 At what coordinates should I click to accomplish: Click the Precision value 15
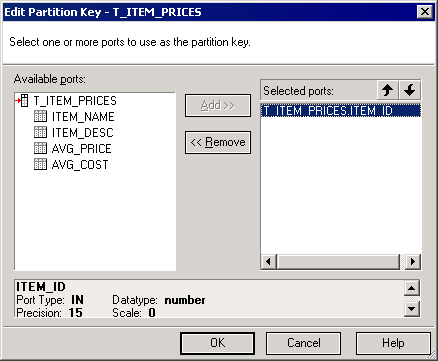click(75, 313)
